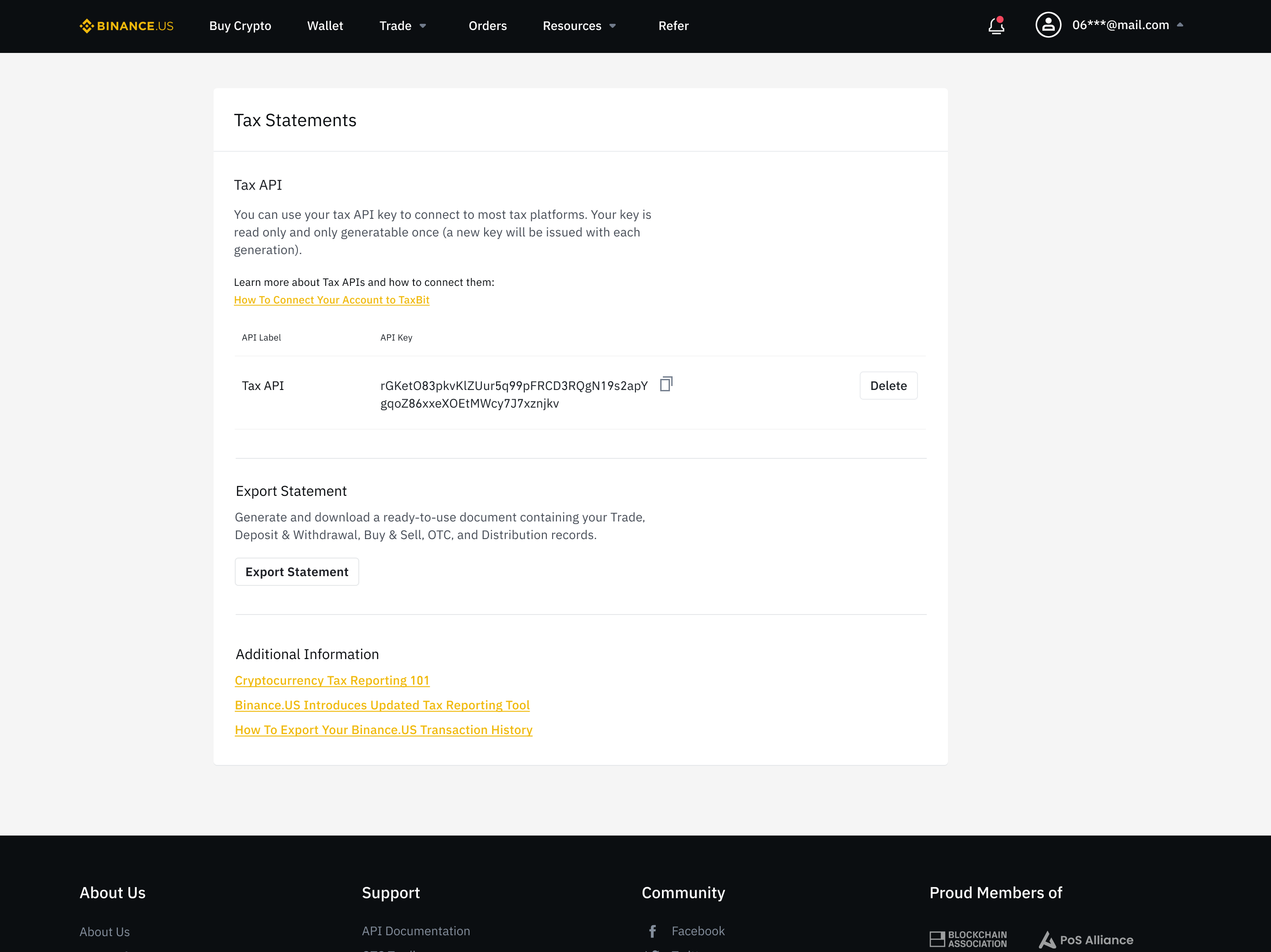Viewport: 1271px width, 952px height.
Task: Expand the Resources dropdown menu
Action: click(579, 26)
